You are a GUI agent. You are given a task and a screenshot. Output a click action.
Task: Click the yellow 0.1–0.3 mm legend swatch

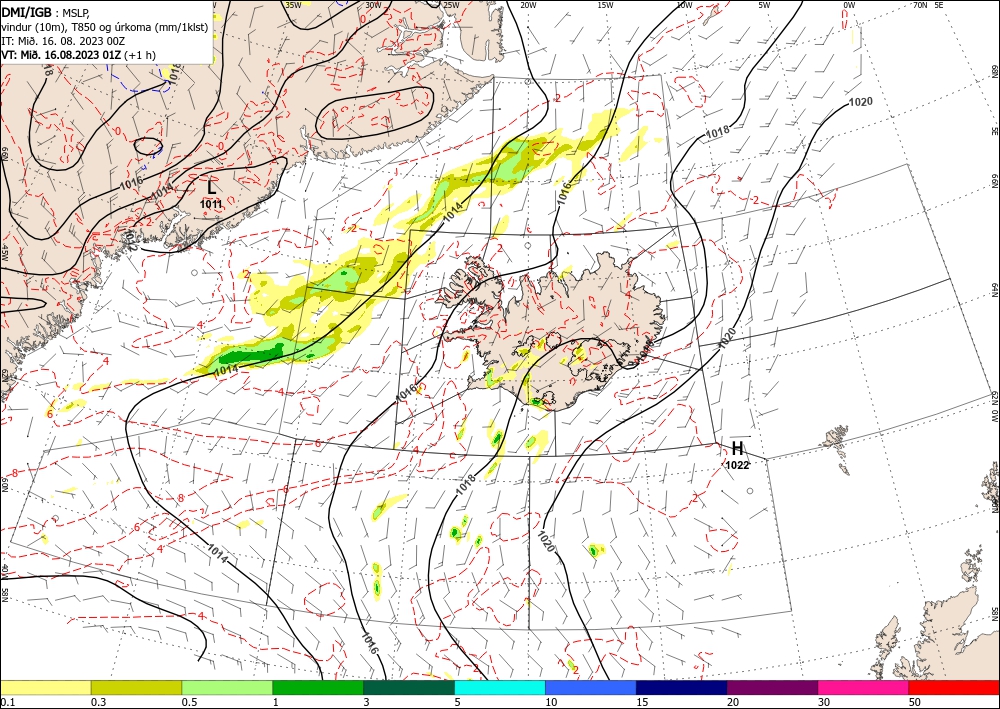coord(46,687)
